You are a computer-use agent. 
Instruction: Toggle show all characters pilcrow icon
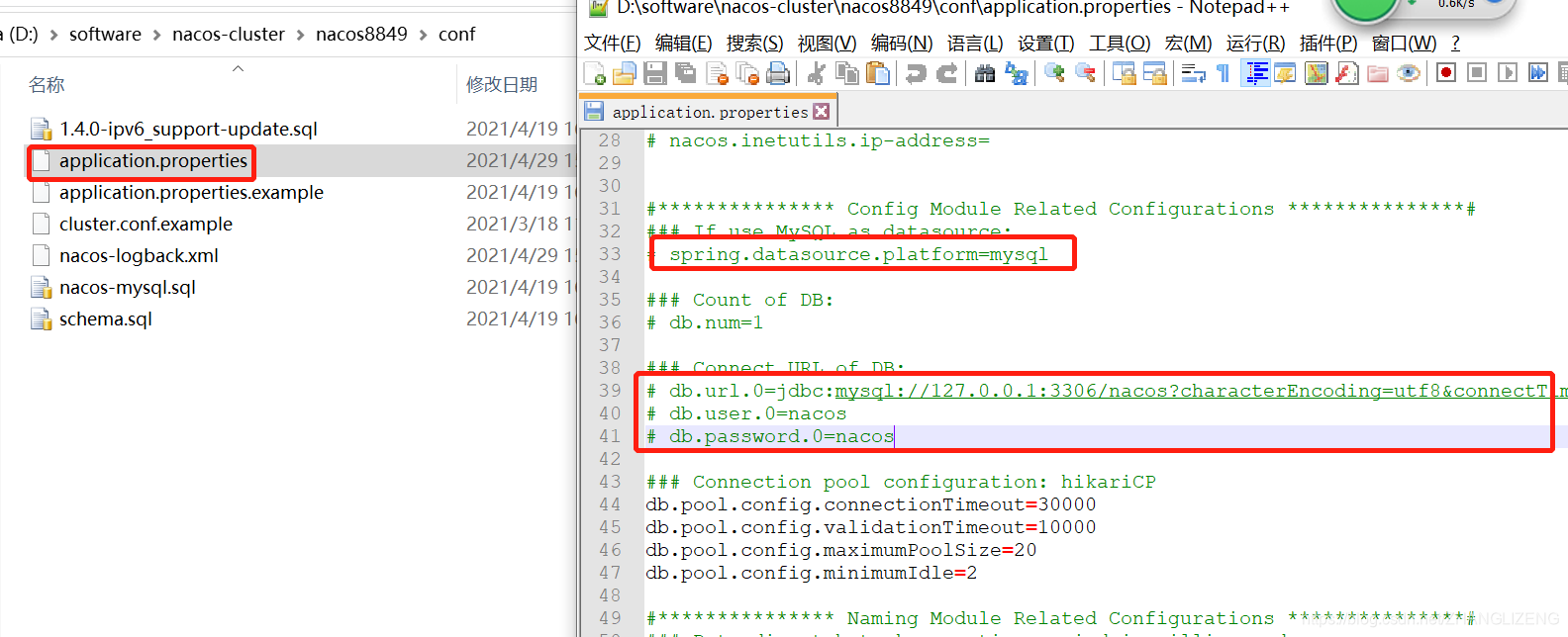1224,73
